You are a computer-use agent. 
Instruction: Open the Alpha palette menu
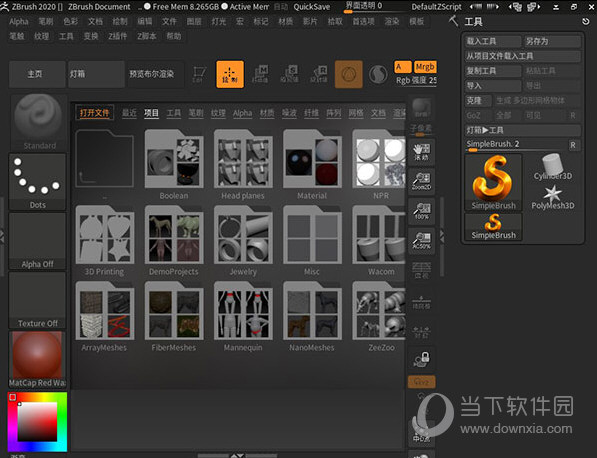click(x=19, y=22)
